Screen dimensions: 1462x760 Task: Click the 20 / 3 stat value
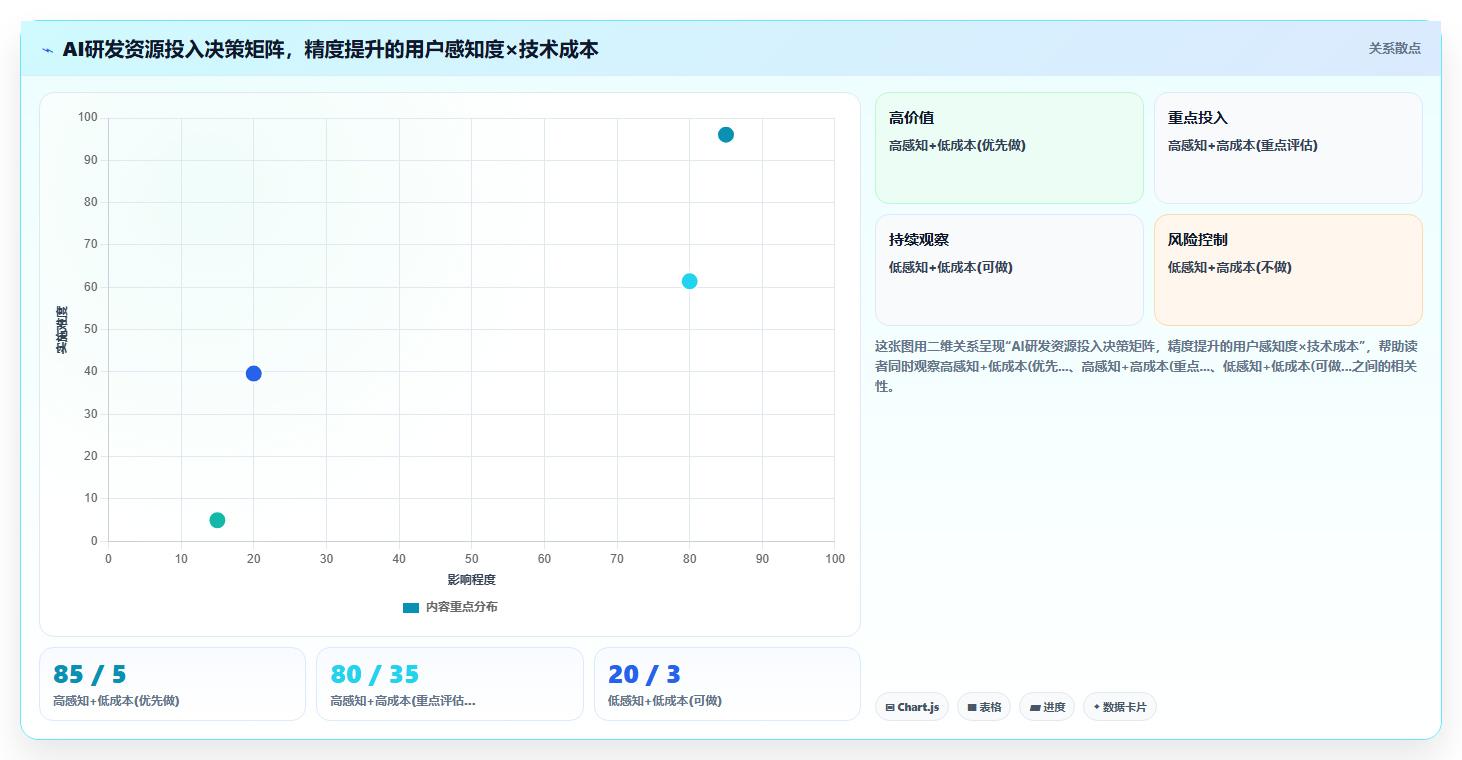645,675
